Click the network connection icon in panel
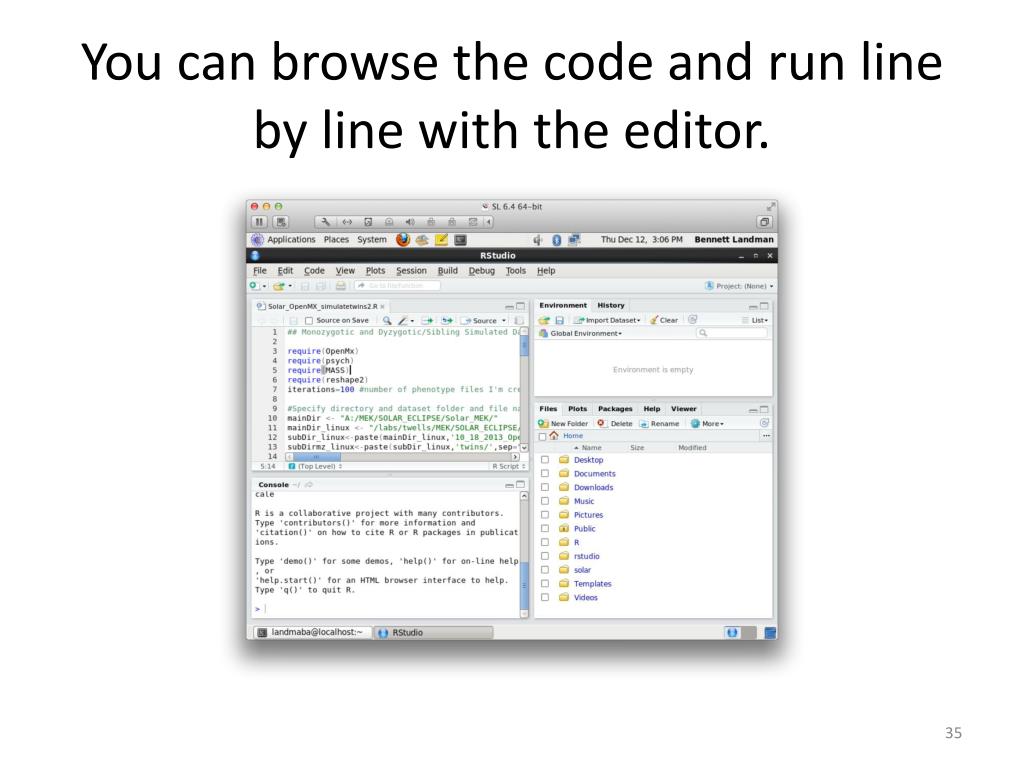 pyautogui.click(x=574, y=240)
